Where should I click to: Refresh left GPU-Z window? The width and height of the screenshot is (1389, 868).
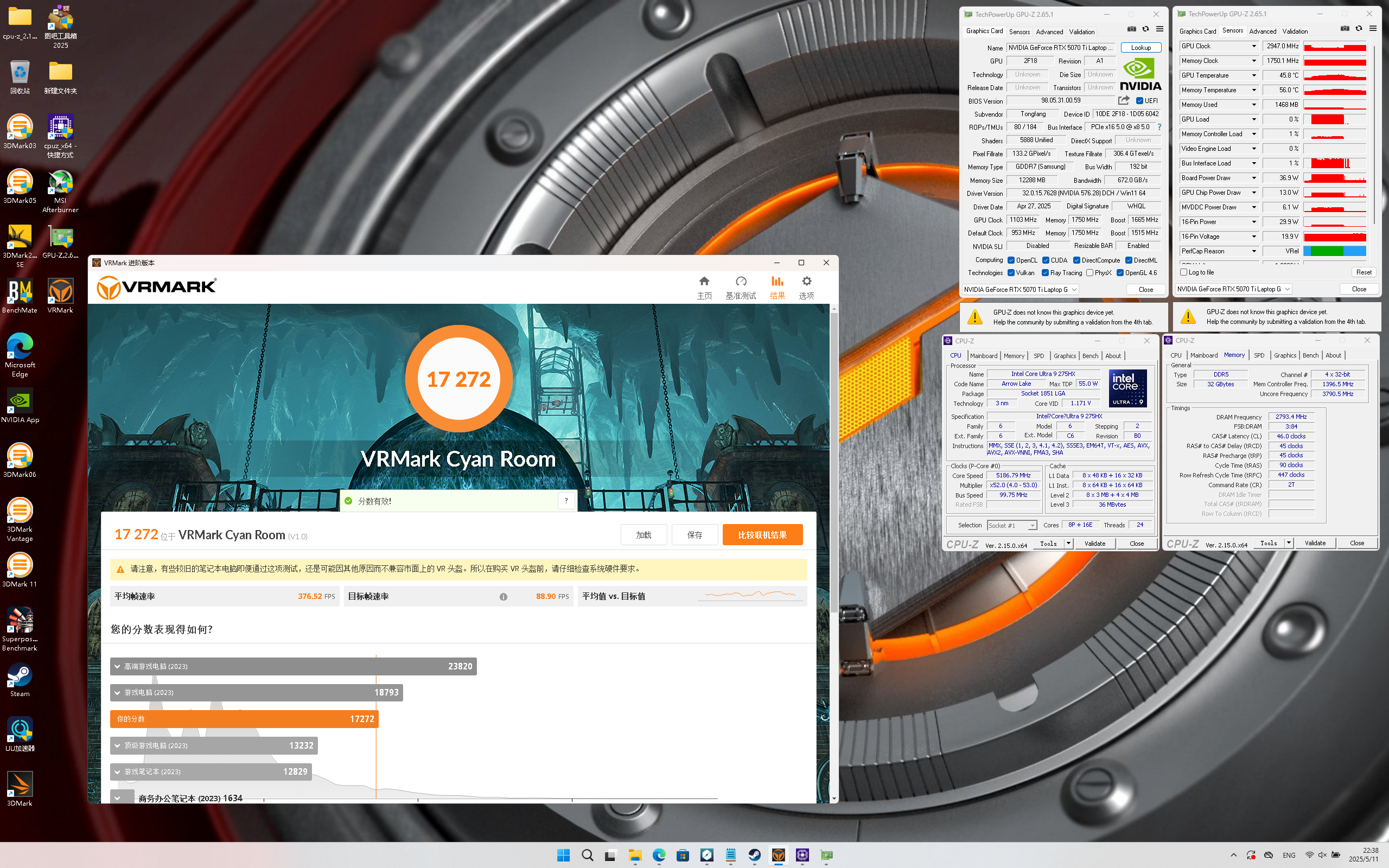click(x=1145, y=29)
